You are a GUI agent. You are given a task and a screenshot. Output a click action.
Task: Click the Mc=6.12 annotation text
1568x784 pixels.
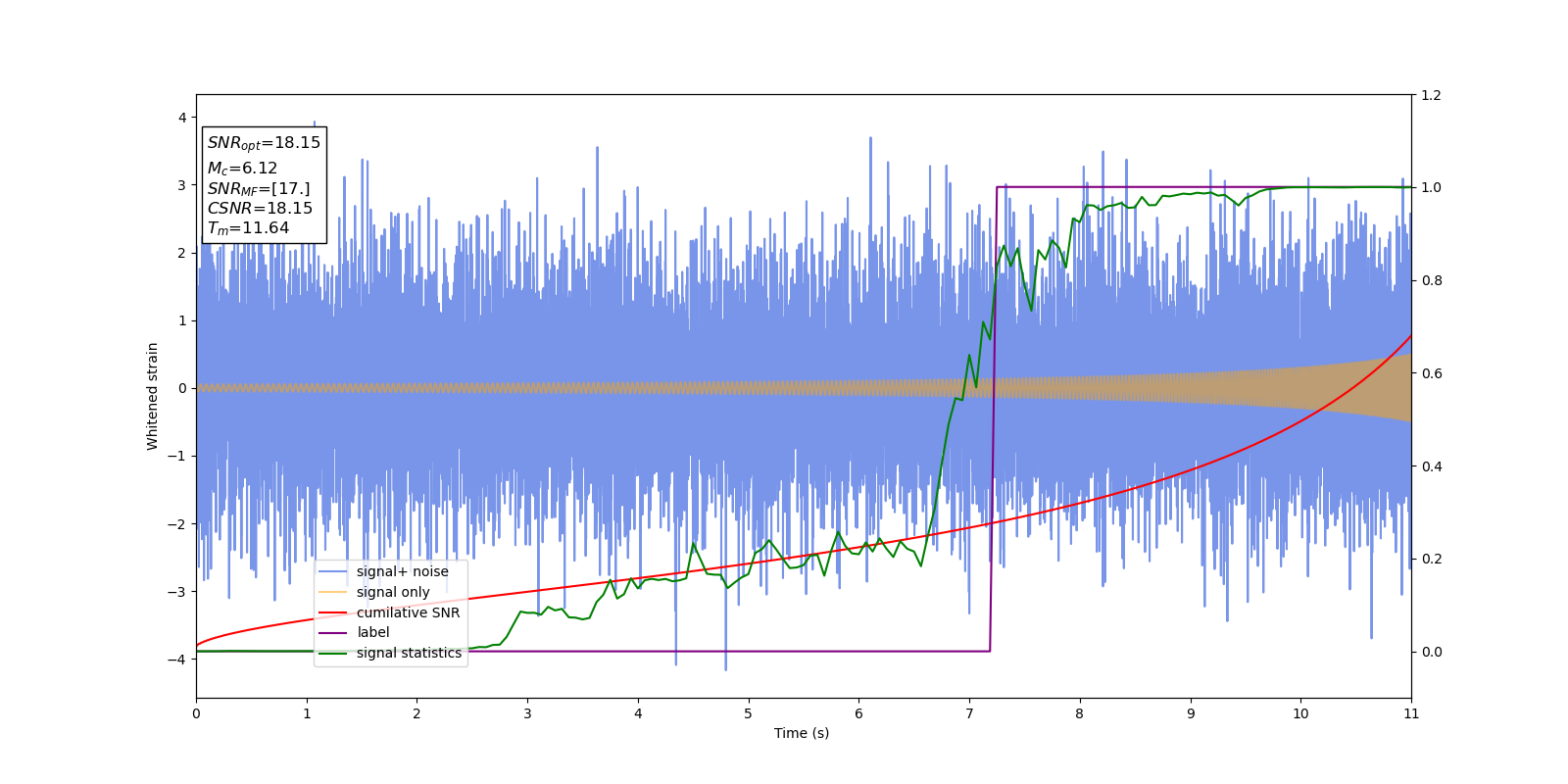[242, 169]
